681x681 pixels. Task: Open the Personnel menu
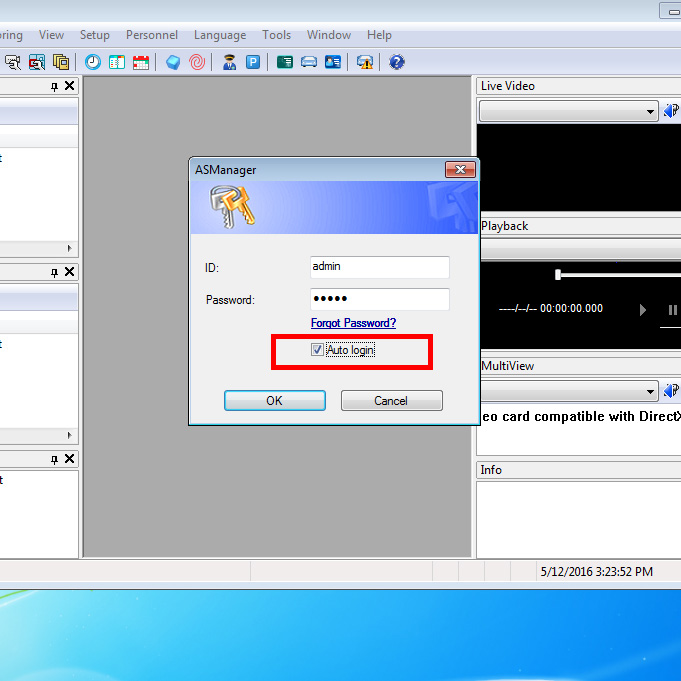(152, 35)
